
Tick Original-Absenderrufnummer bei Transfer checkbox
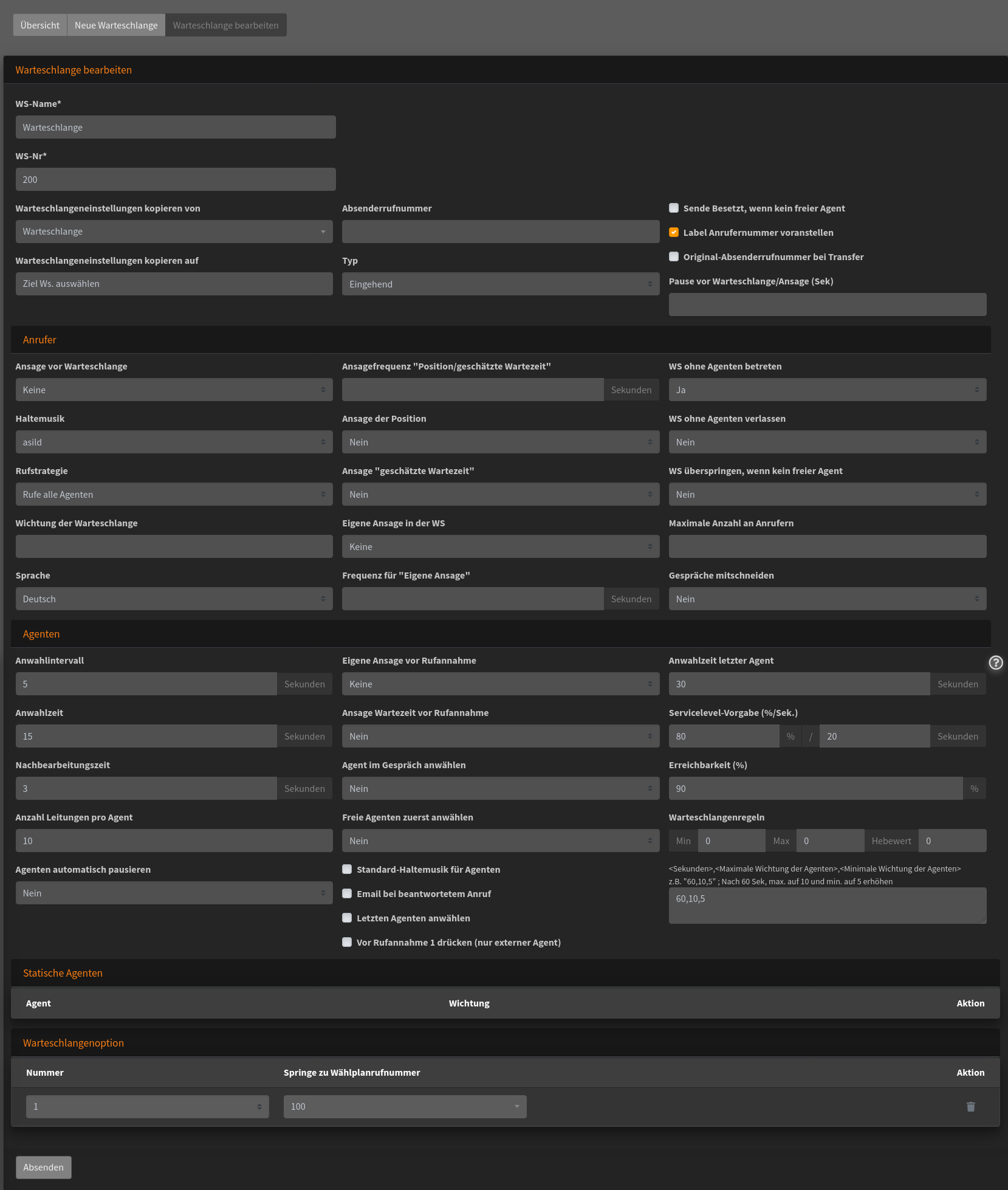[x=674, y=256]
